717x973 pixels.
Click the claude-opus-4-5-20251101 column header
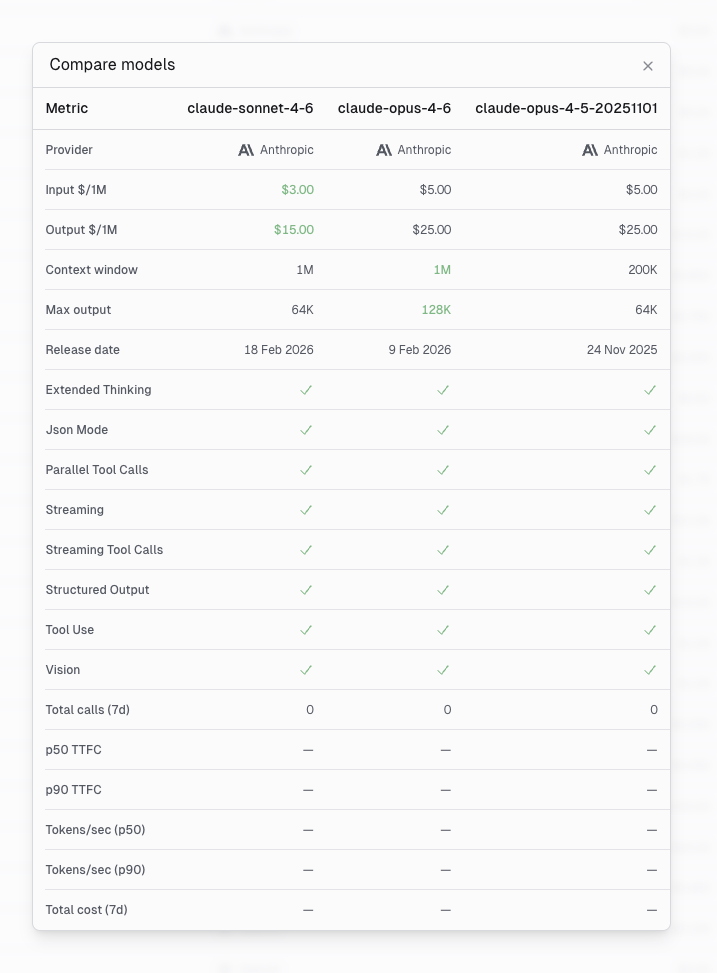(x=566, y=109)
